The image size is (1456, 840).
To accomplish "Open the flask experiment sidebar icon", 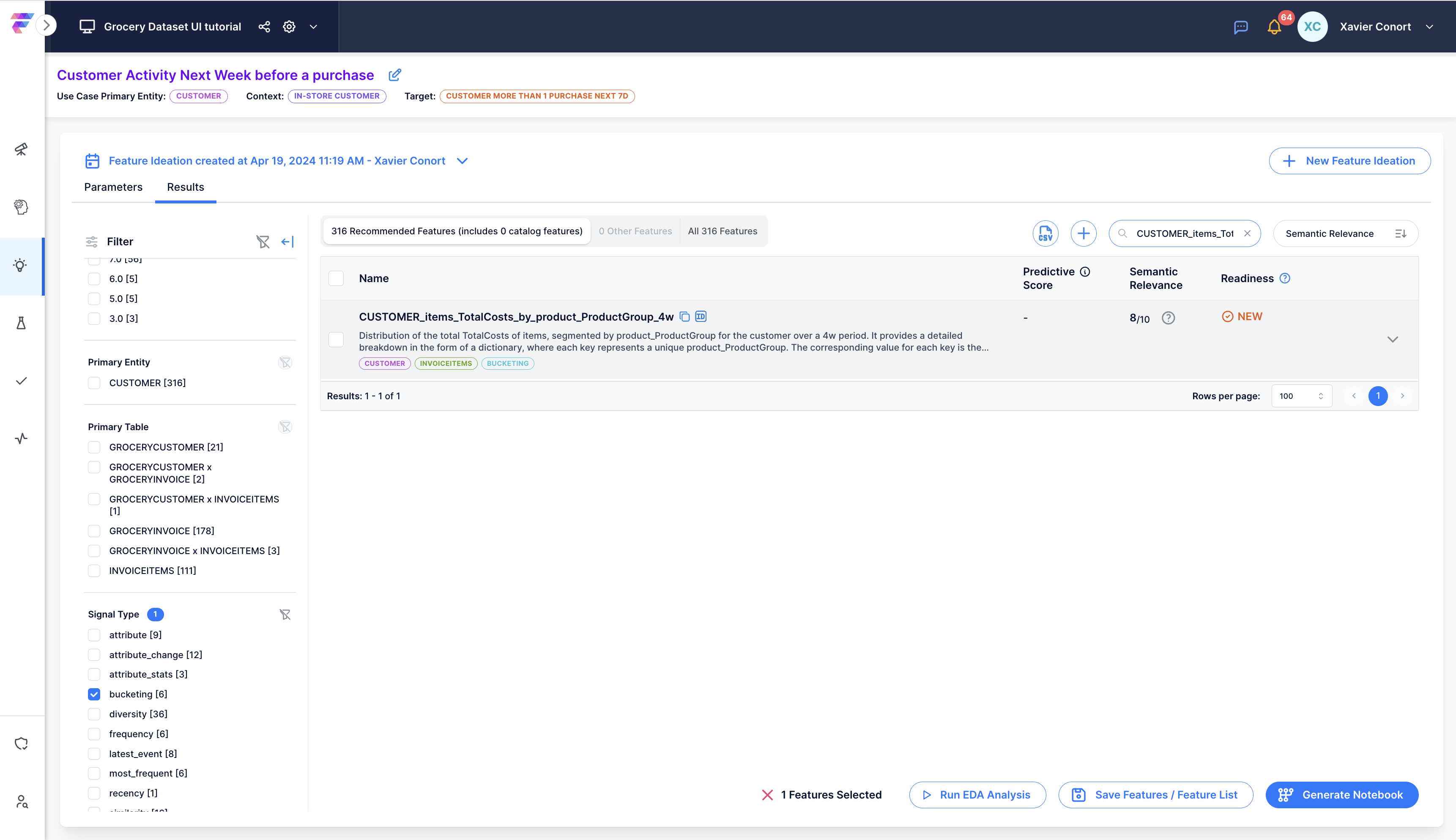I will point(21,323).
